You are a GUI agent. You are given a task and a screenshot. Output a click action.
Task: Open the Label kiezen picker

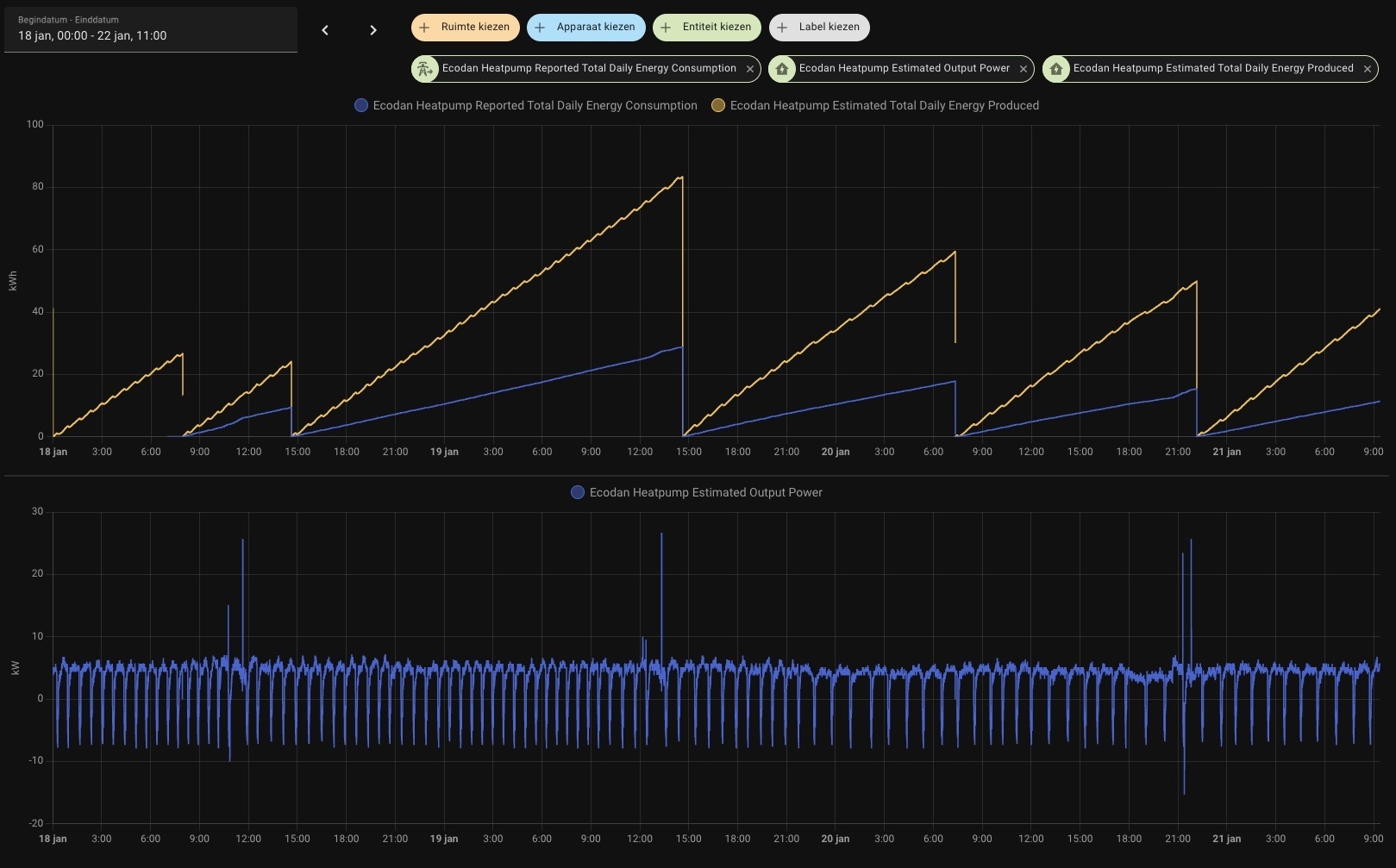pos(819,28)
